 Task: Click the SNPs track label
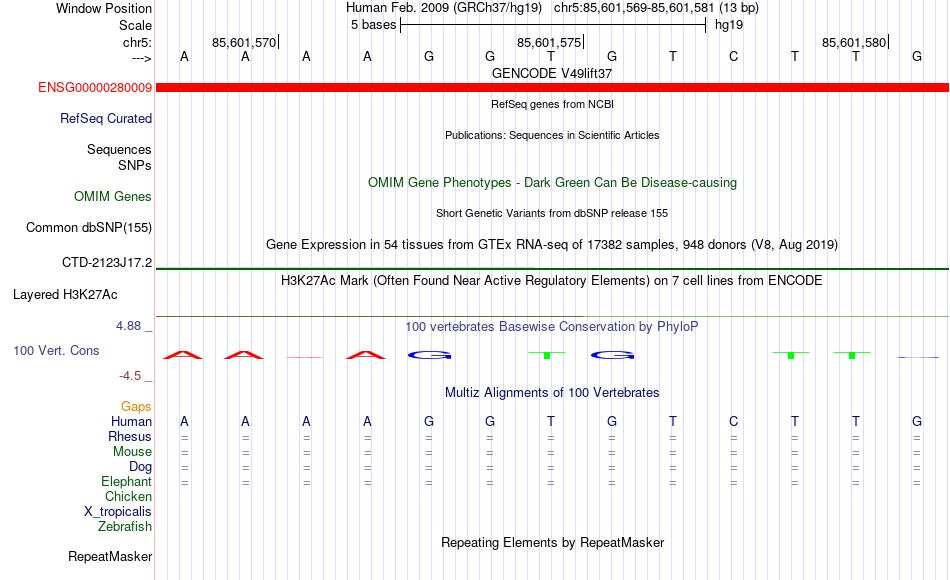135,165
